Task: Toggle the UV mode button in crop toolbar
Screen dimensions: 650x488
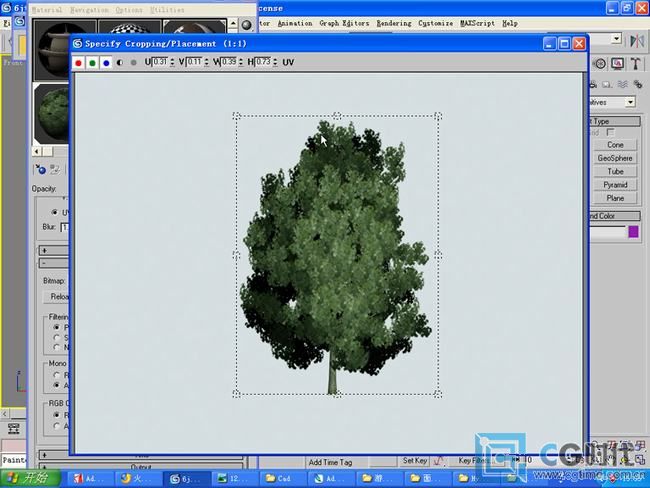Action: click(x=288, y=62)
